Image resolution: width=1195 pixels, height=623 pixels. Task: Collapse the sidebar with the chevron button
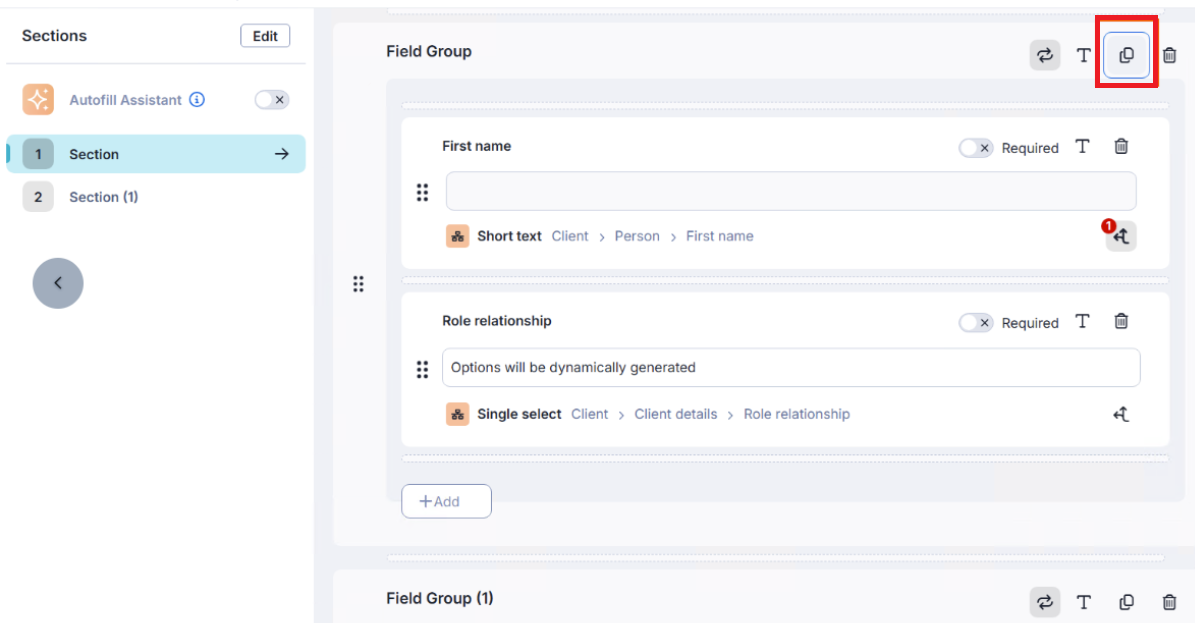pyautogui.click(x=58, y=283)
